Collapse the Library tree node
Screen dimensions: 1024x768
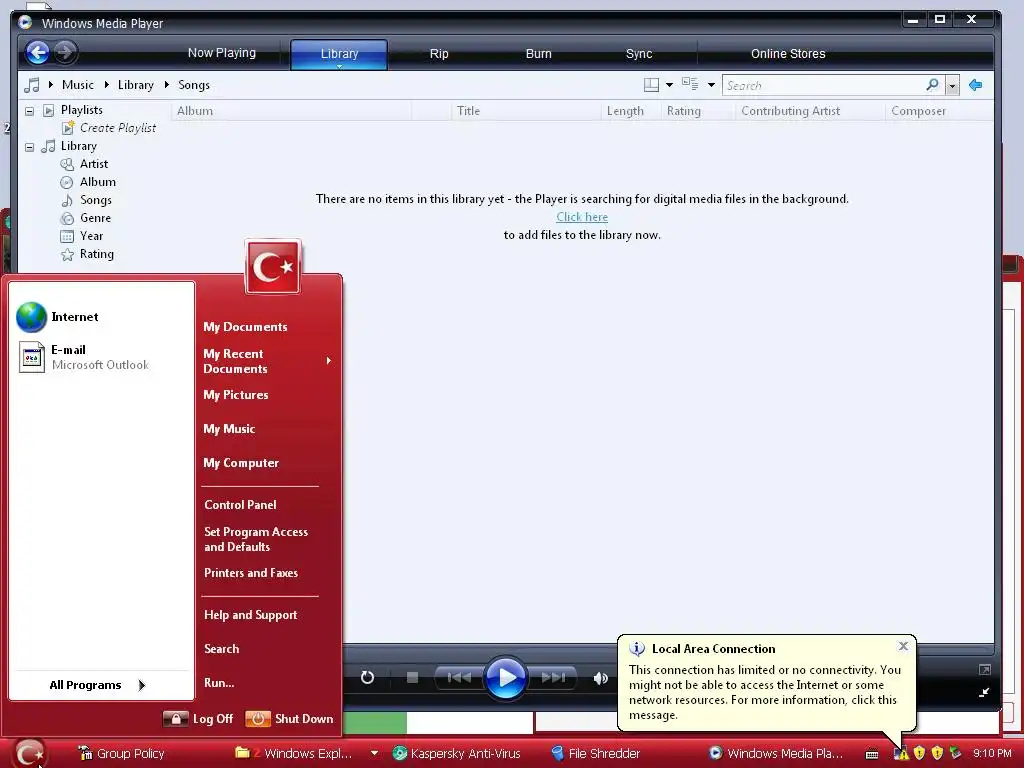[29, 147]
